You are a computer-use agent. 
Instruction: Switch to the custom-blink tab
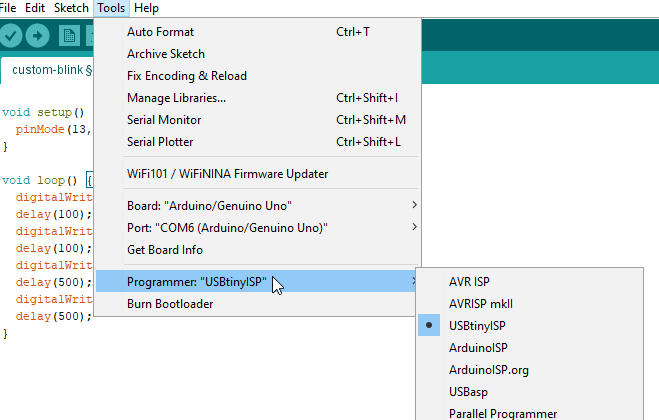(x=47, y=70)
